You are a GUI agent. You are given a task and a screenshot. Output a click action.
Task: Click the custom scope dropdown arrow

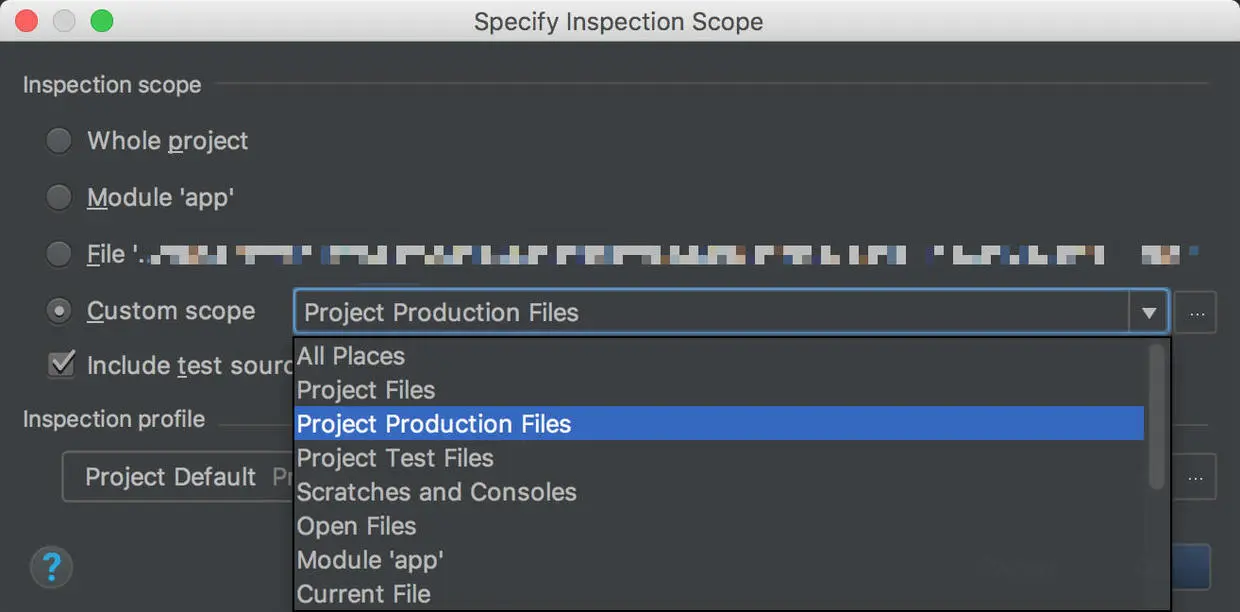[x=1148, y=313]
